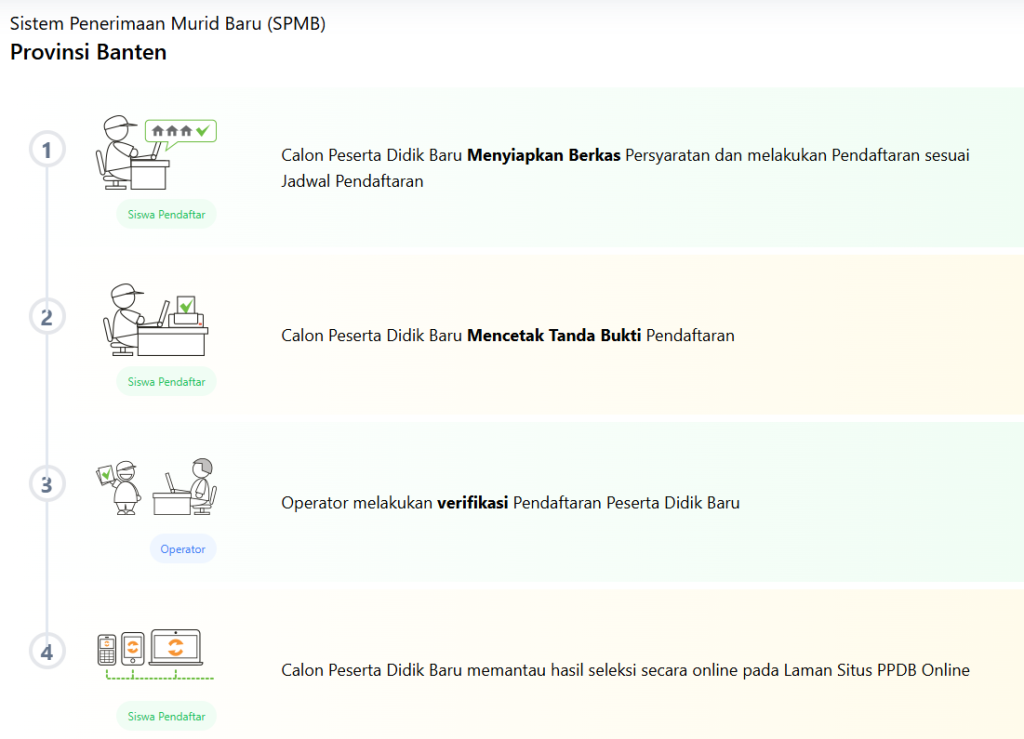
Task: Tap the mobile phone icon in step 4
Action: point(107,649)
